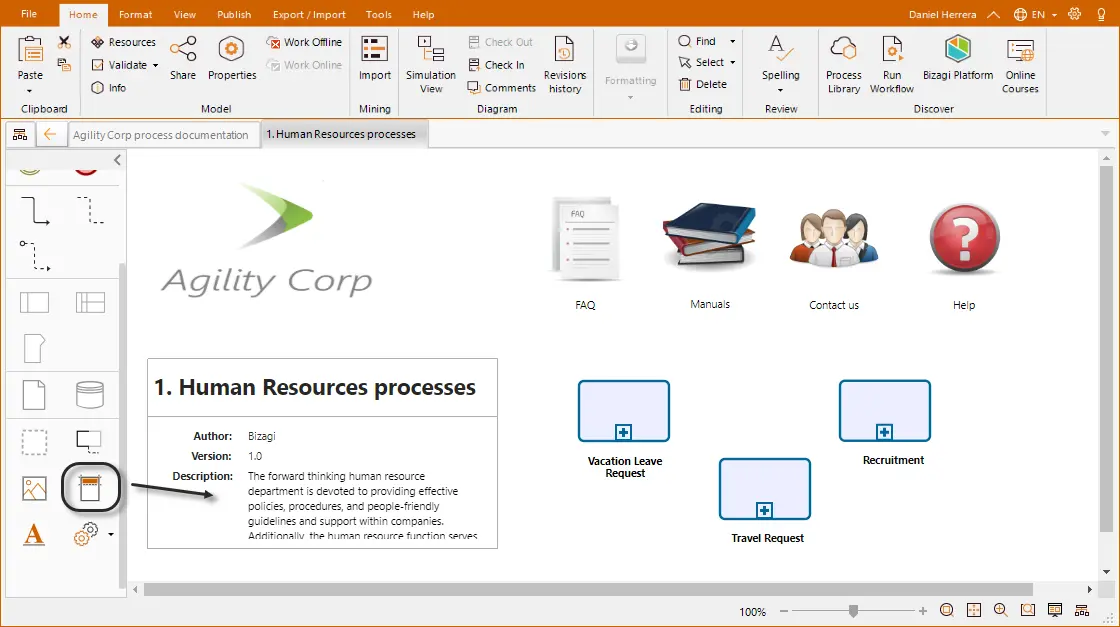The width and height of the screenshot is (1120, 627).
Task: Open the Vacation Leave Request sub-process
Action: (x=624, y=411)
